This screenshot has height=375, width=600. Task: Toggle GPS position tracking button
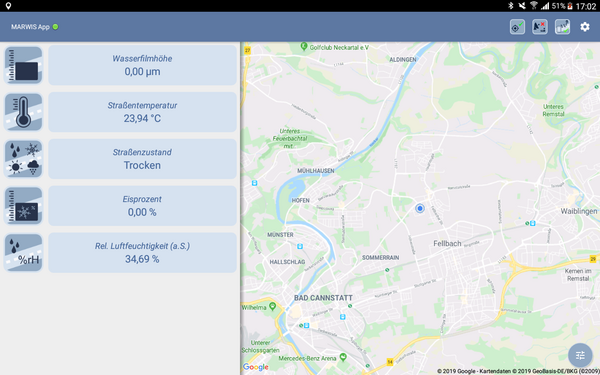pyautogui.click(x=517, y=27)
